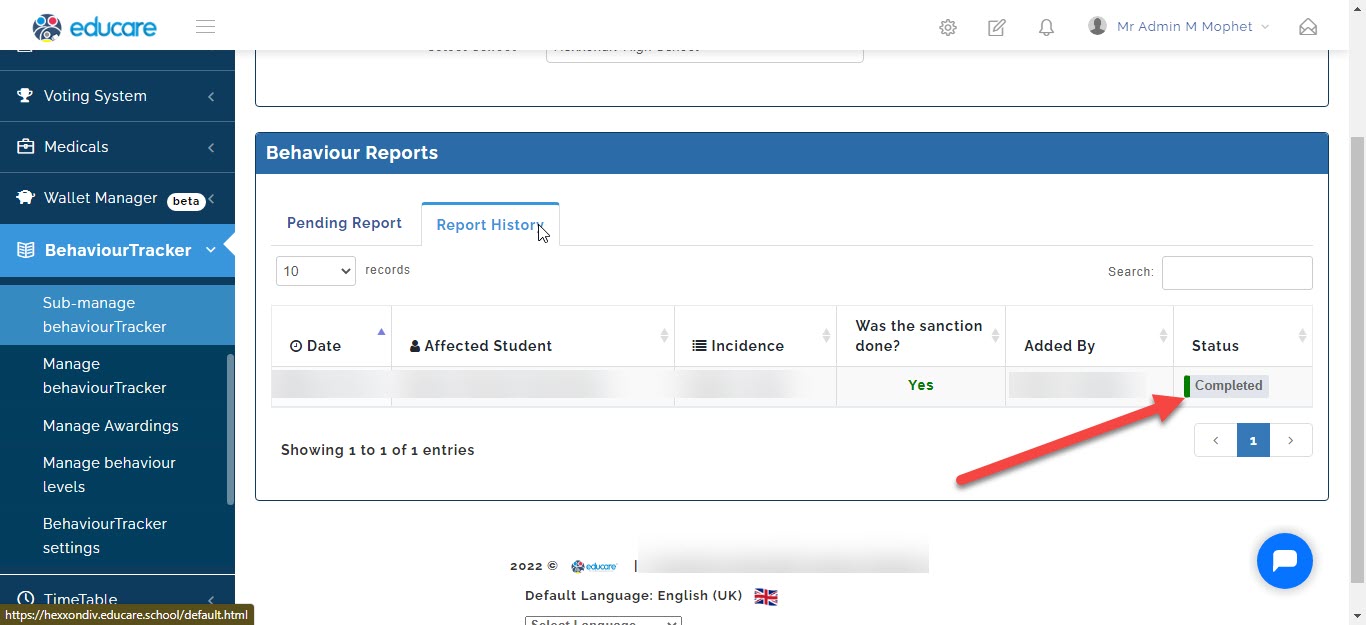Open the Select School combo box
Screen dimensions: 1366x625
point(705,55)
